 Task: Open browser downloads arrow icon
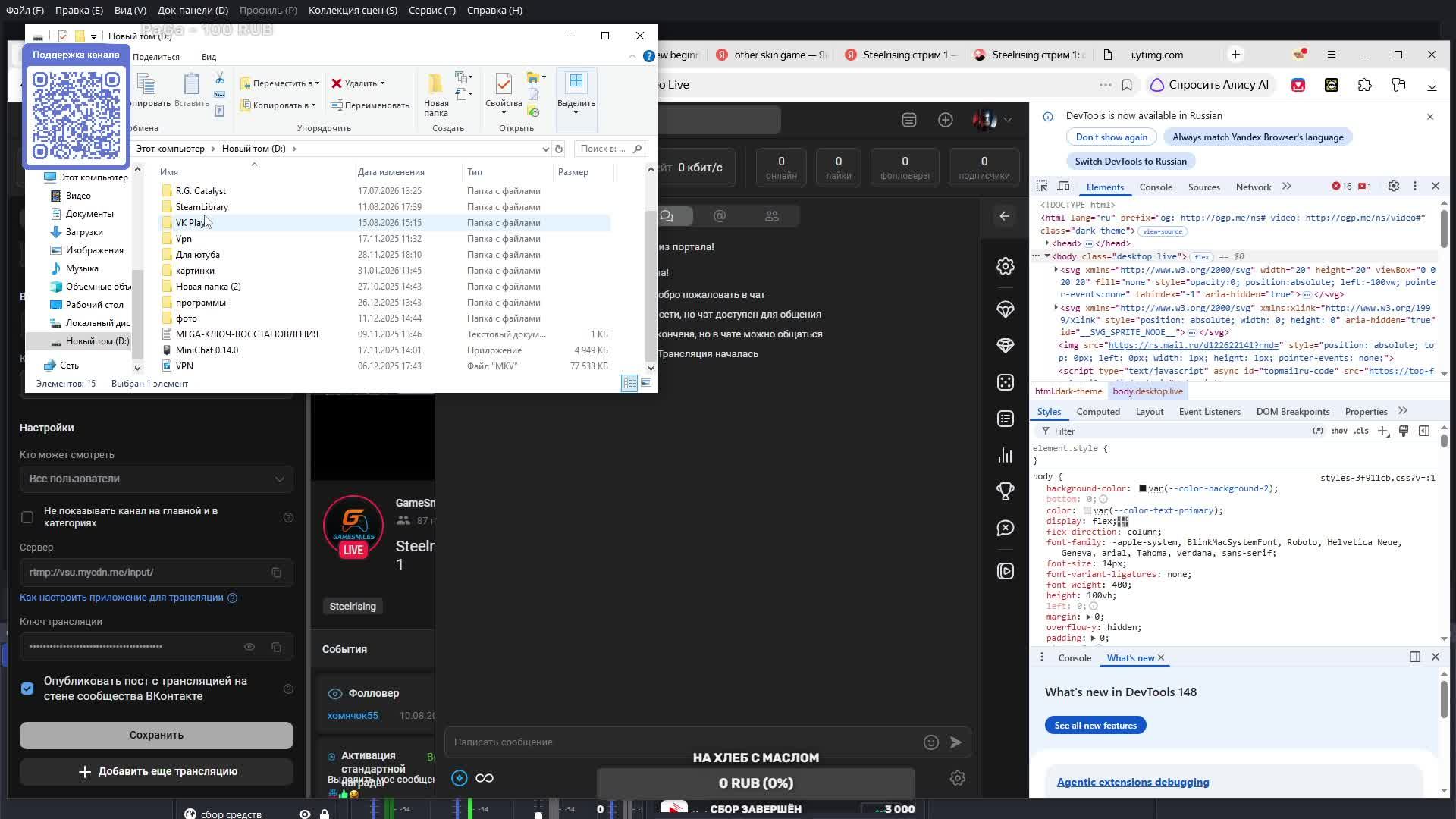click(x=1432, y=85)
